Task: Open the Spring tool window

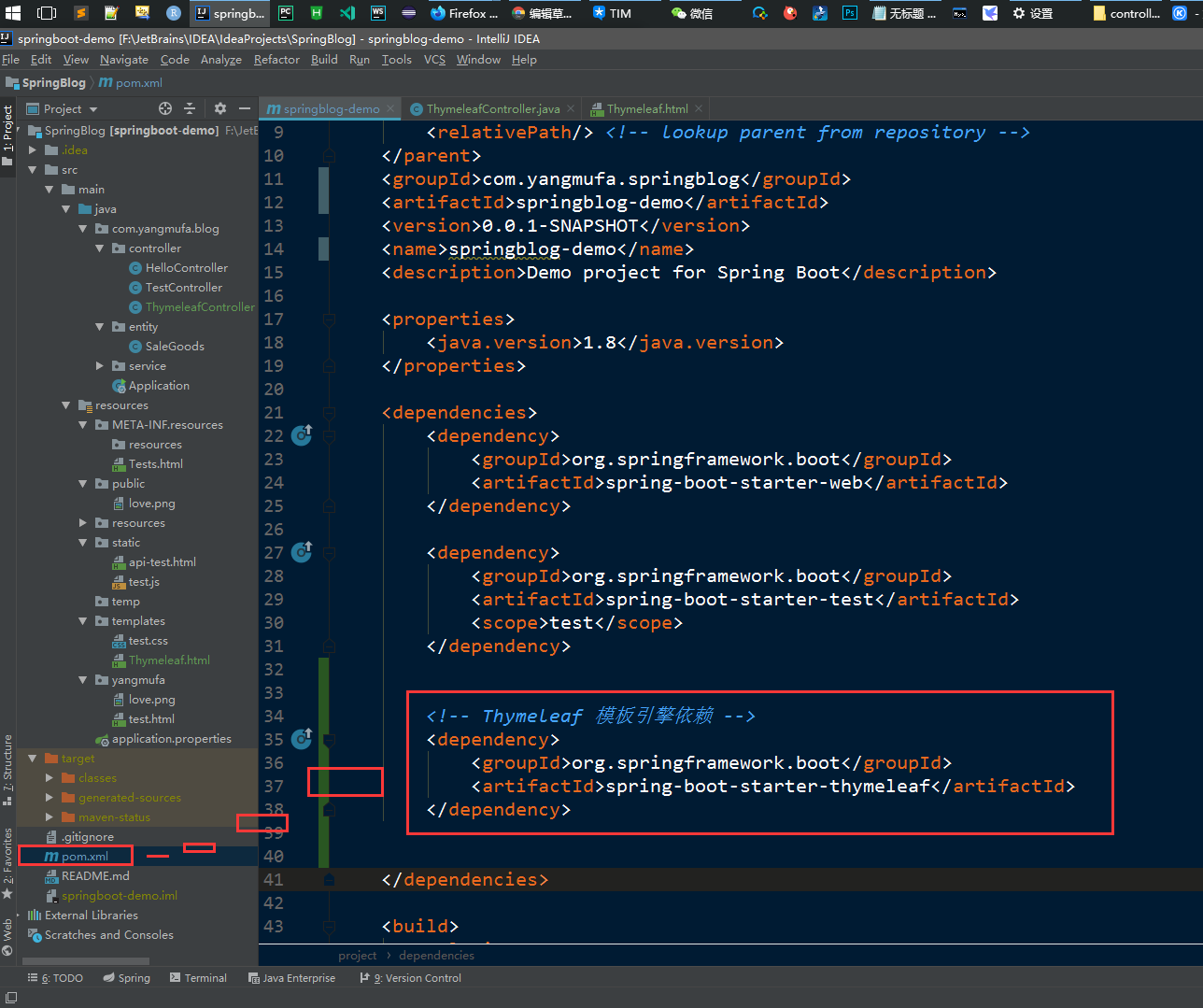Action: [126, 977]
